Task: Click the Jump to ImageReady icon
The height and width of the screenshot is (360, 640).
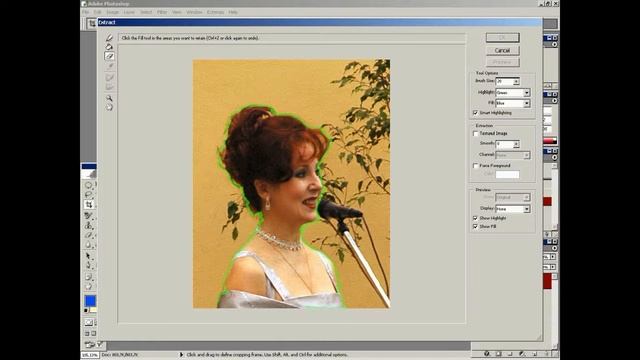Action: coord(89,344)
